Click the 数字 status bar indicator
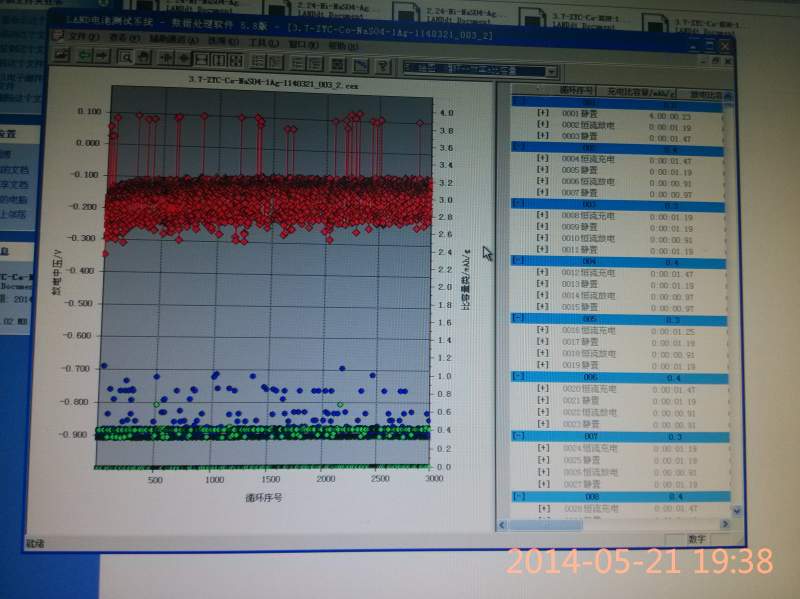800x599 pixels. [696, 539]
